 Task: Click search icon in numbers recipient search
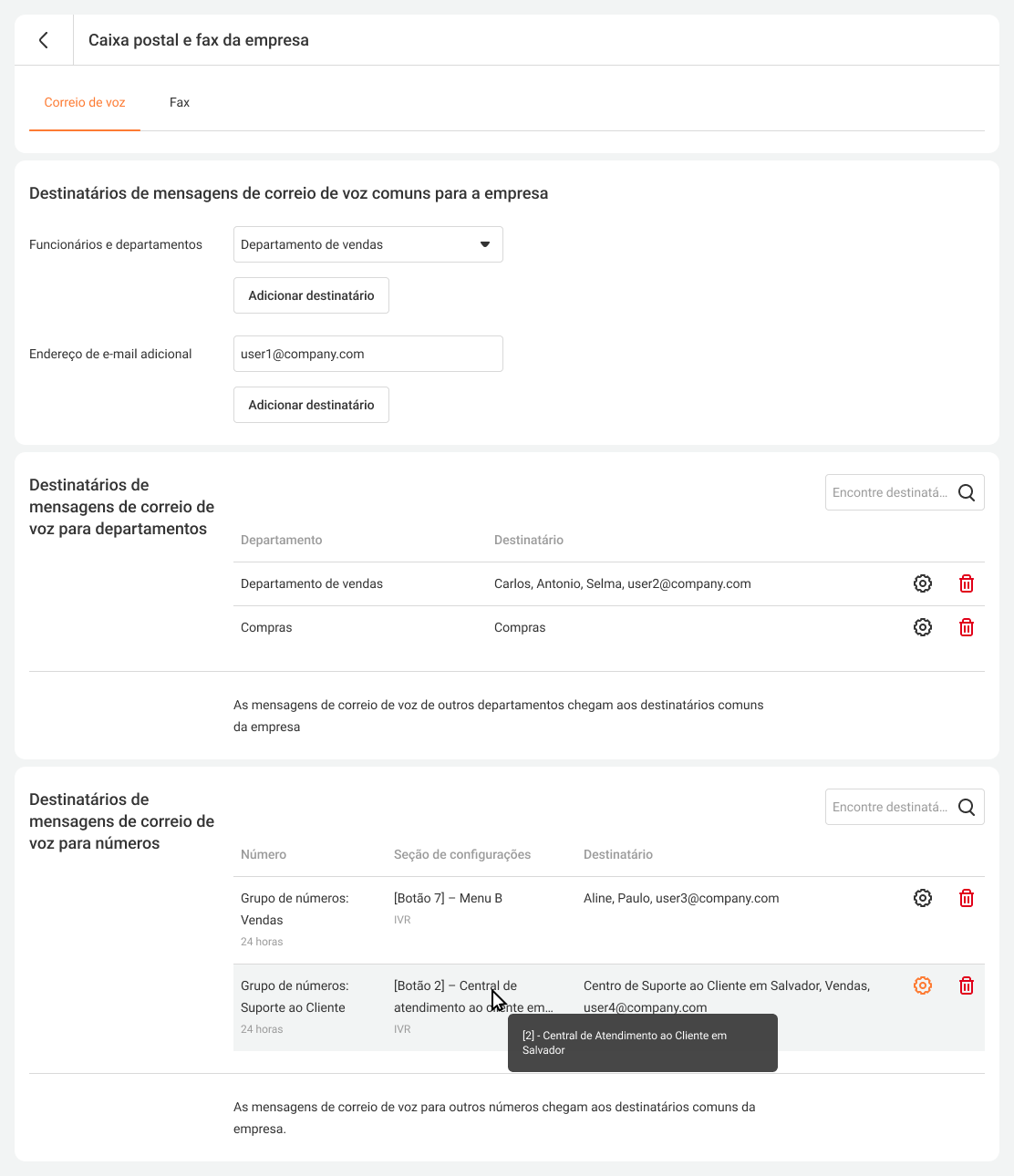point(967,807)
